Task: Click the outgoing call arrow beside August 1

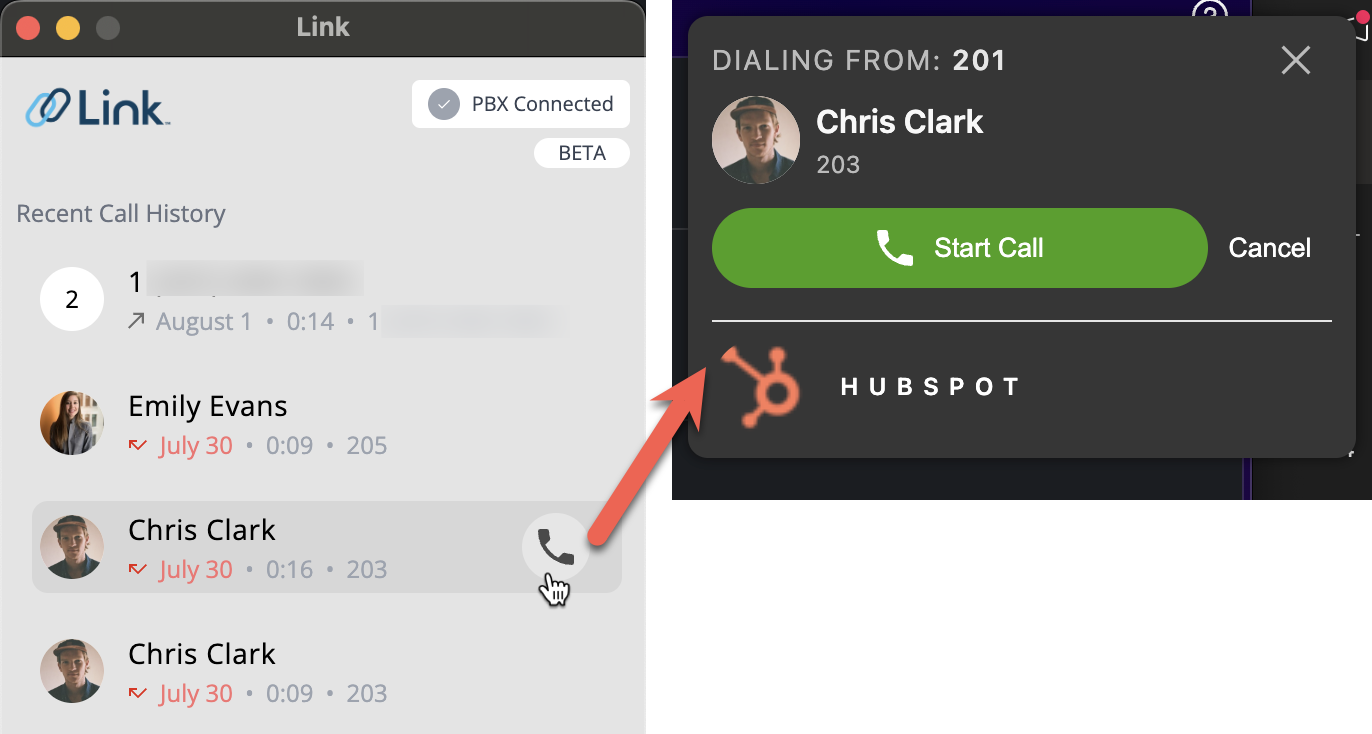Action: point(137,321)
